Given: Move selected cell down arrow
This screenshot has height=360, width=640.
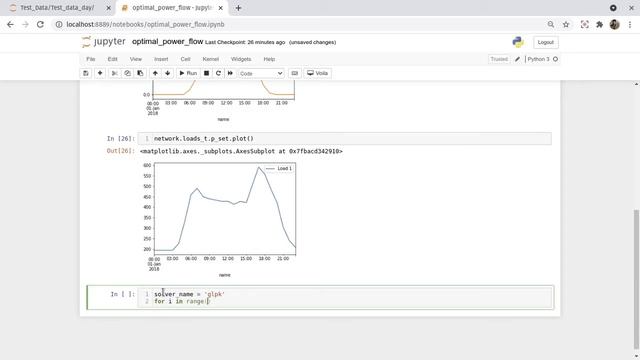Looking at the screenshot, I should 167,73.
